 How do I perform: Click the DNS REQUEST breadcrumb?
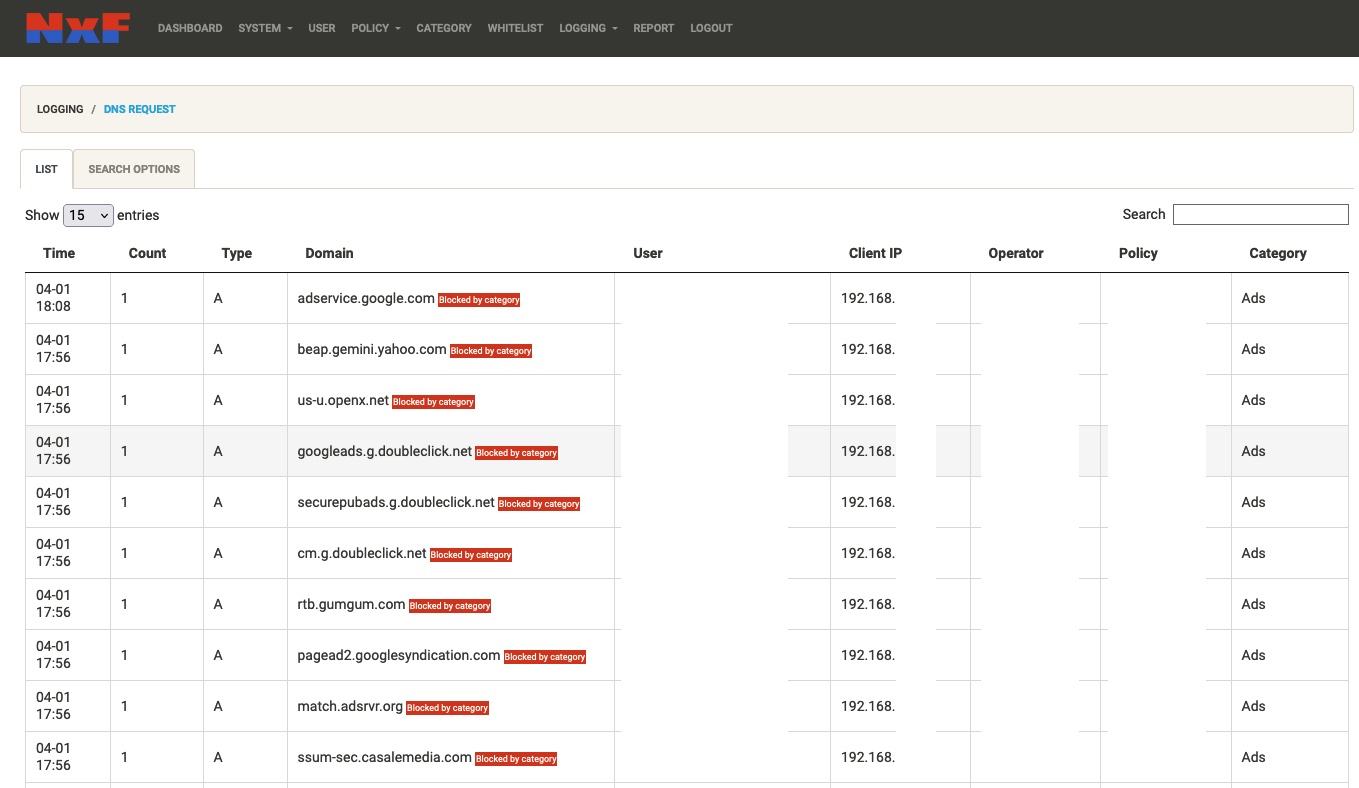click(x=139, y=109)
